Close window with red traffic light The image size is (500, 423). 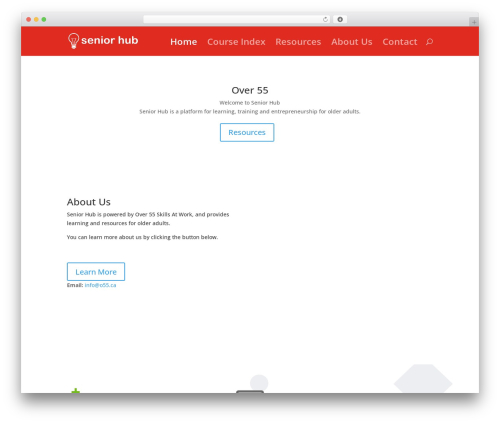[29, 19]
